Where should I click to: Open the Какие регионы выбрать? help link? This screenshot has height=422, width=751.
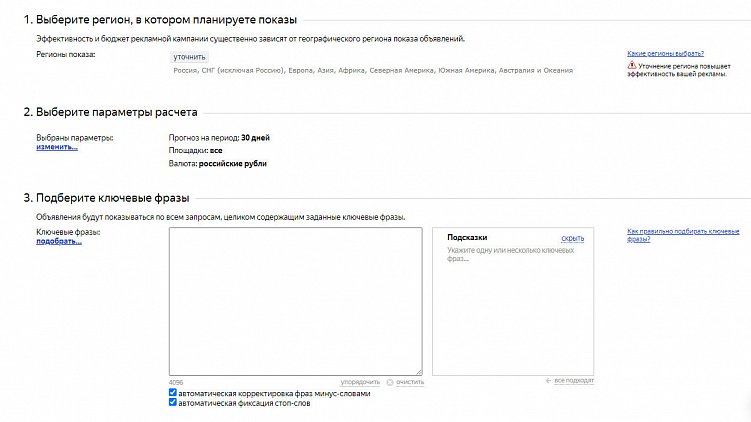(665, 53)
